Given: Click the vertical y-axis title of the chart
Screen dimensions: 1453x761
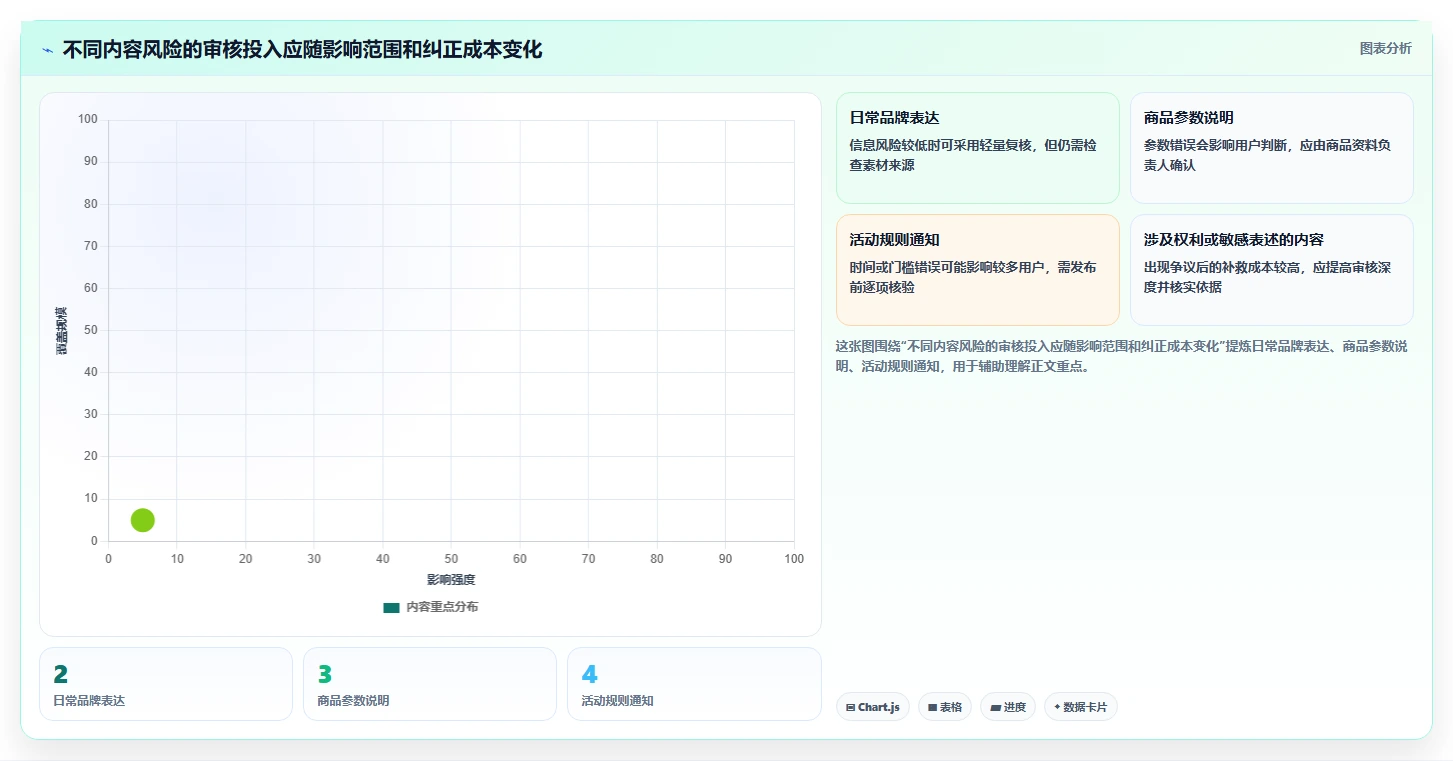Looking at the screenshot, I should click(61, 331).
